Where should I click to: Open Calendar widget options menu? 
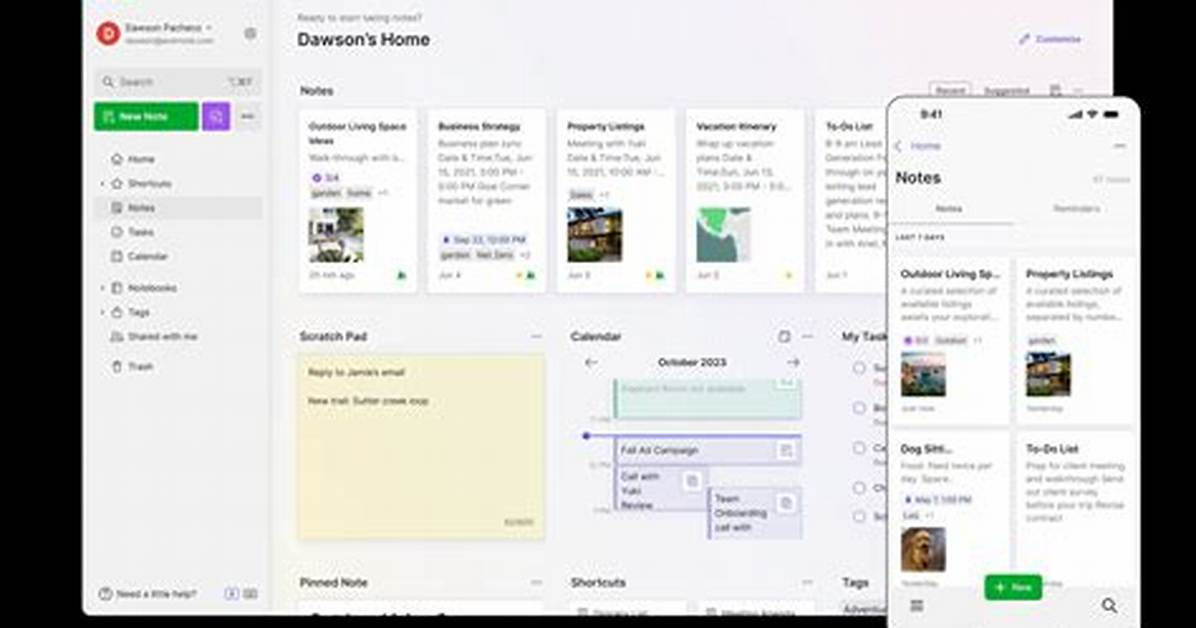[x=807, y=337]
